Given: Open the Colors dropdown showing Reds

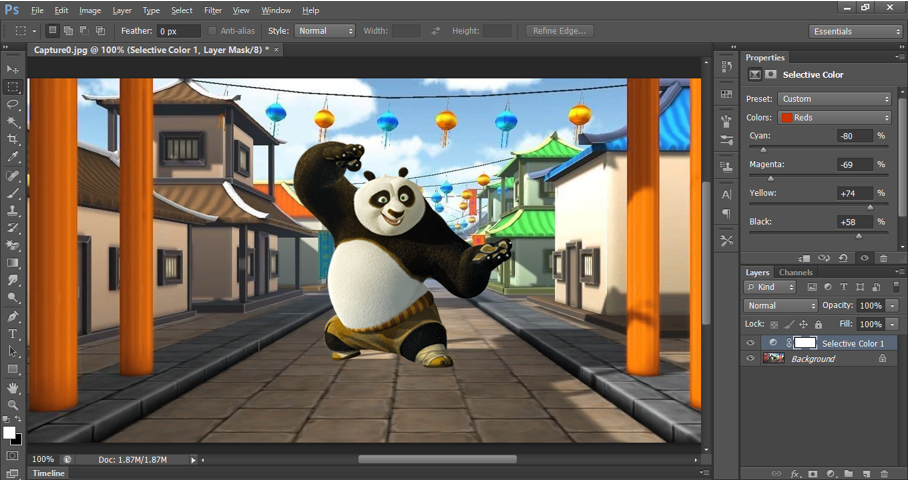Looking at the screenshot, I should click(834, 118).
